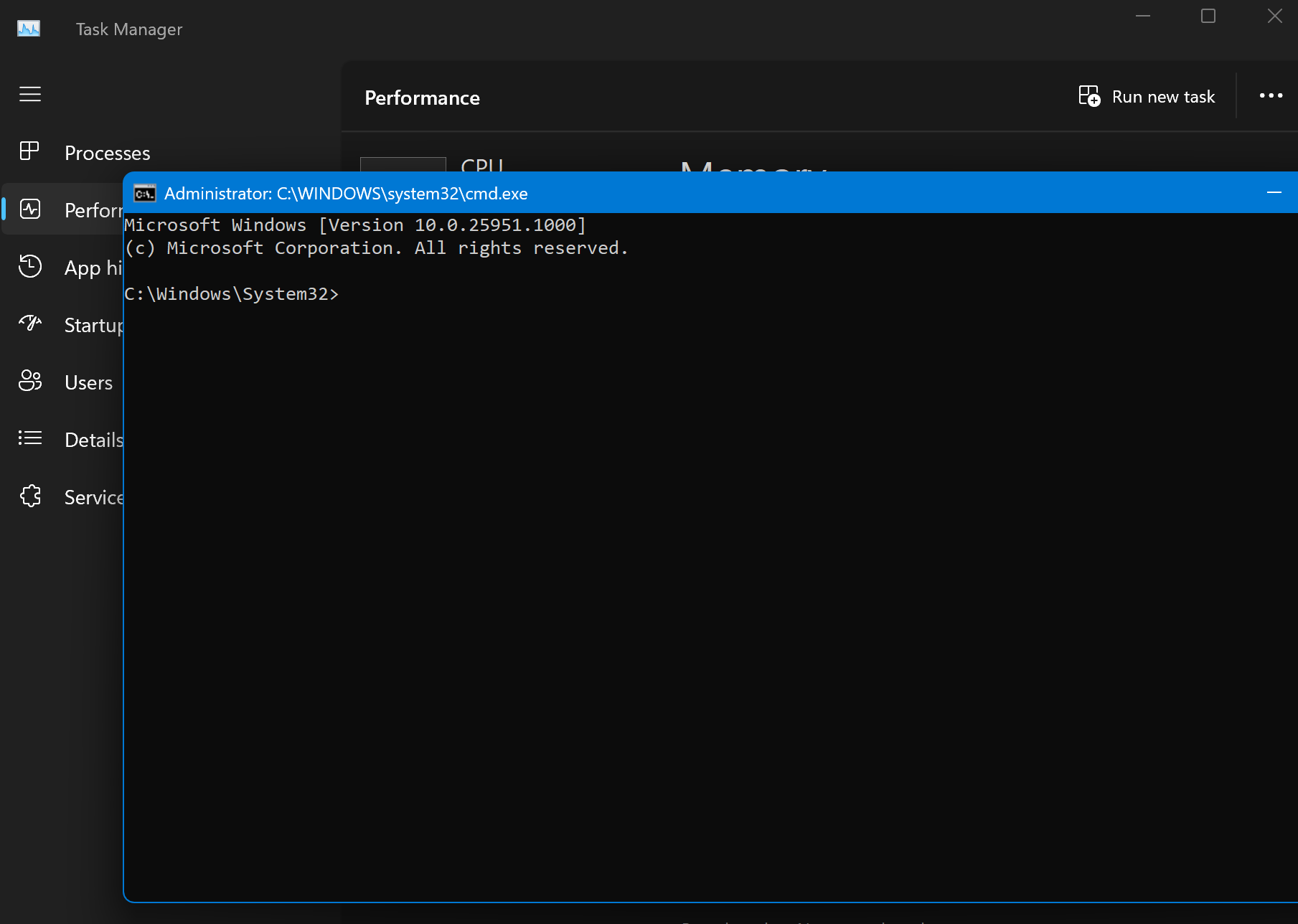1298x924 pixels.
Task: Click the cmd.exe title bar icon
Action: [145, 194]
